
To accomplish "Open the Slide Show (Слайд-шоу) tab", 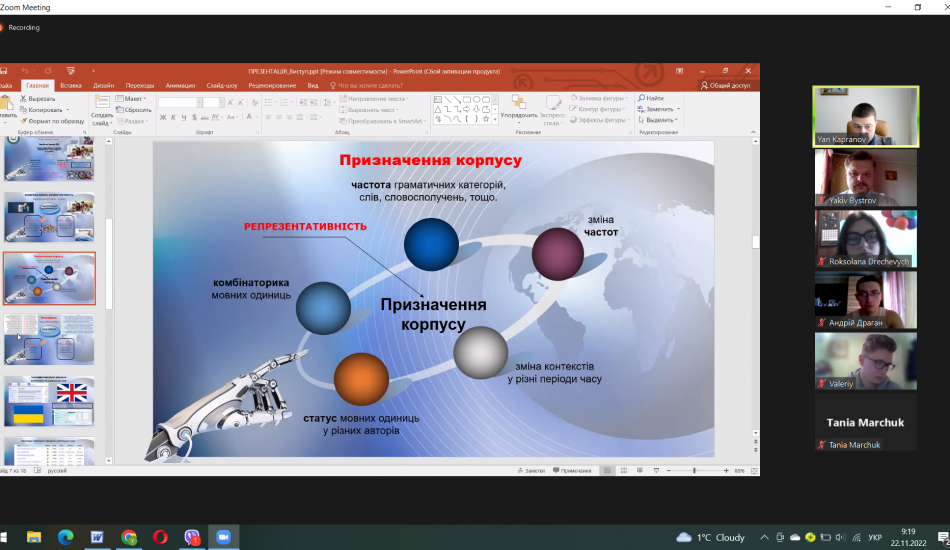I will (221, 86).
